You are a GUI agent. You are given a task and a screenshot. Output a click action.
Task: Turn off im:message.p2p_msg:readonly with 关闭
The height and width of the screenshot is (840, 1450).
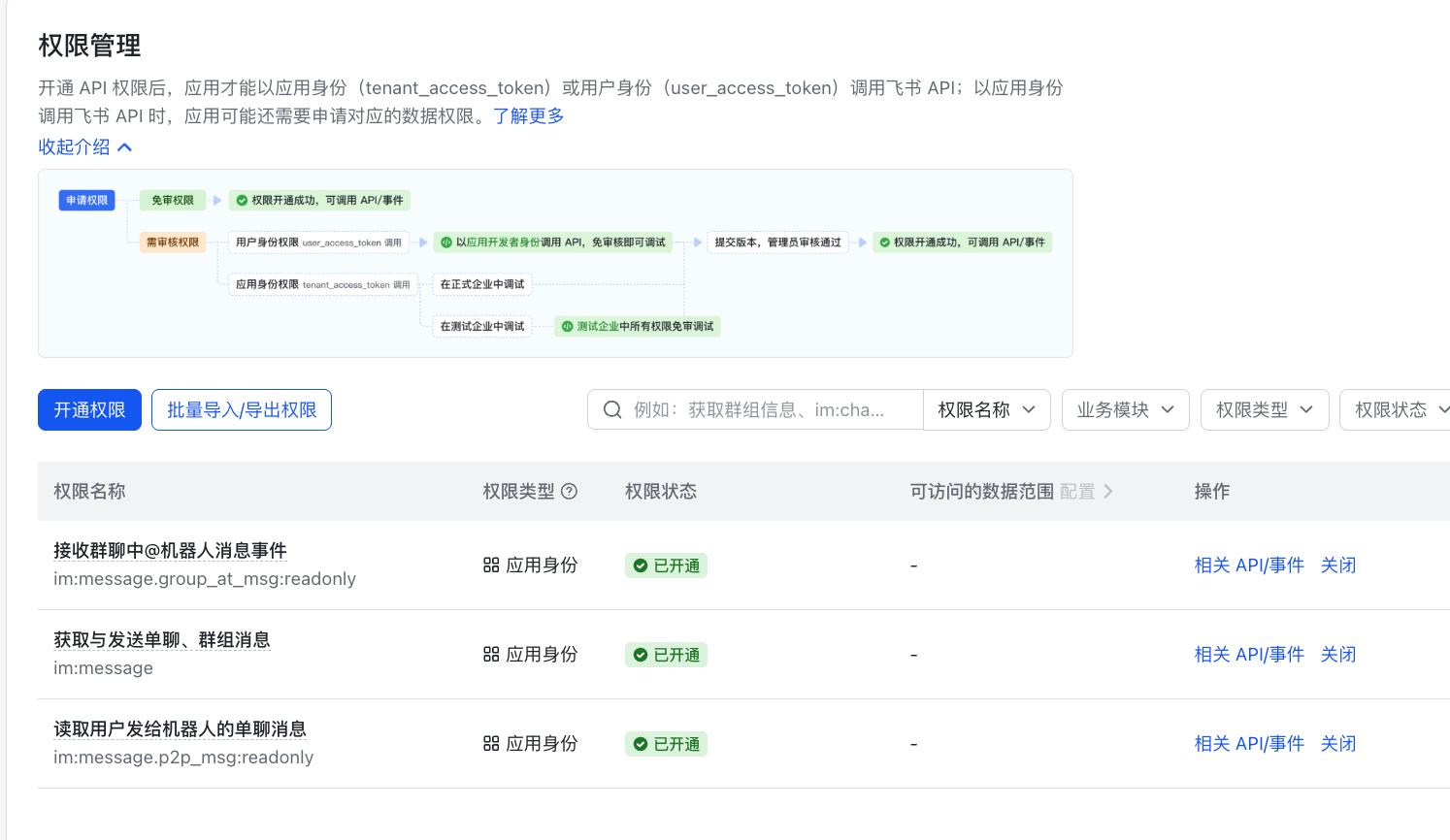click(x=1338, y=743)
